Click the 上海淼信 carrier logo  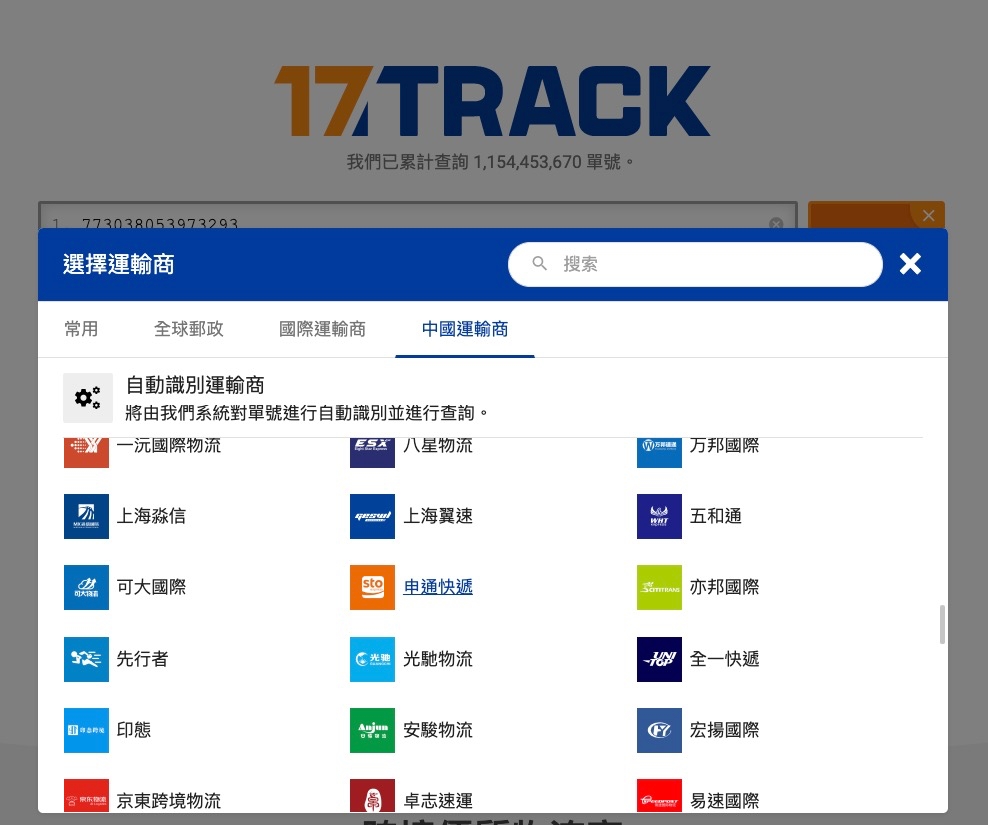pos(86,516)
